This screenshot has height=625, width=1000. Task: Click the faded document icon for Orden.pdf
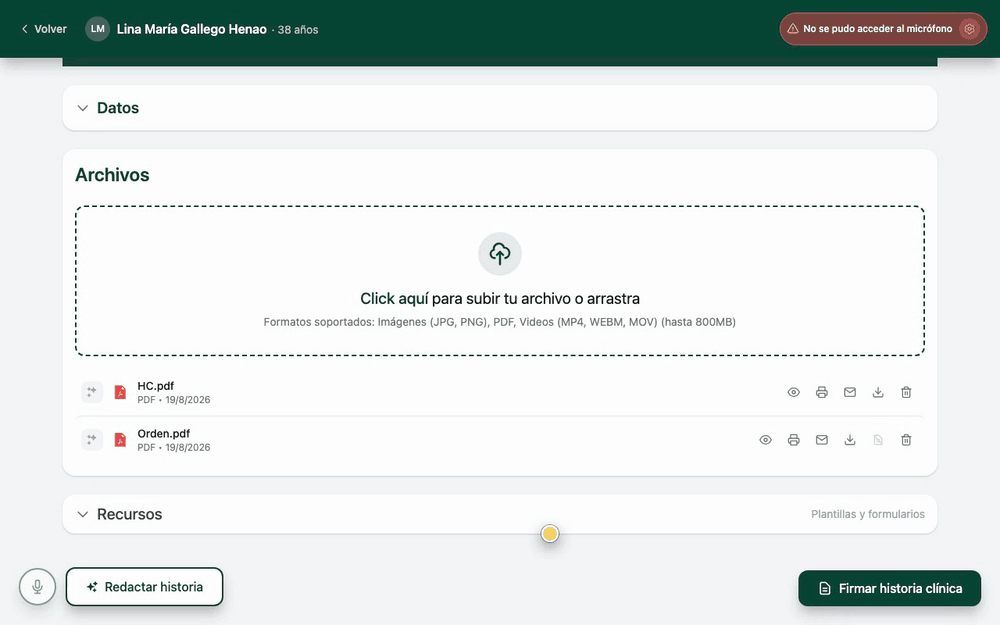pyautogui.click(x=878, y=440)
